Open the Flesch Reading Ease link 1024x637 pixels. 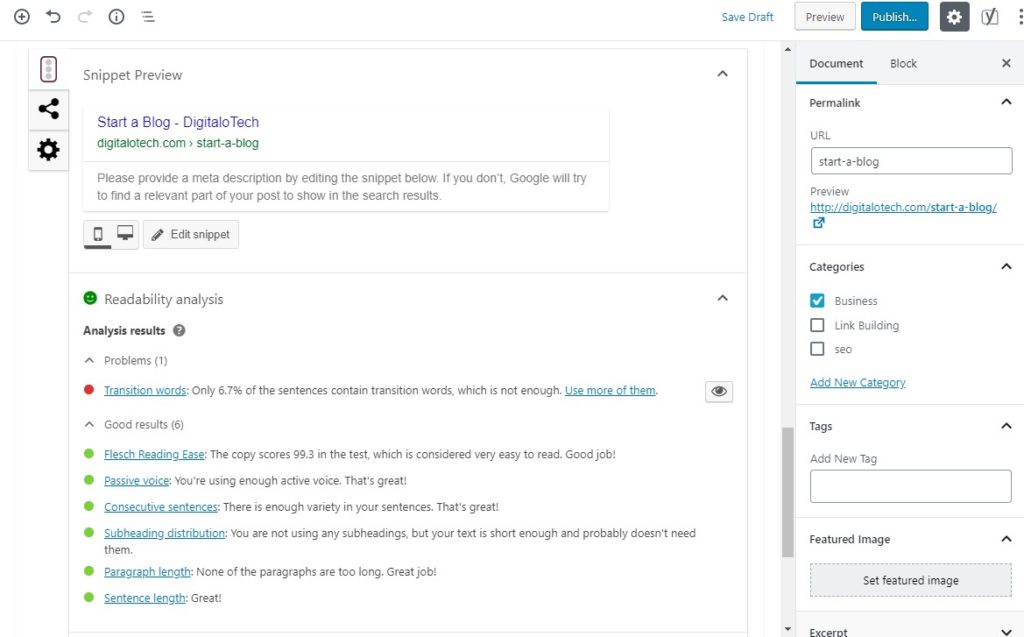[154, 454]
